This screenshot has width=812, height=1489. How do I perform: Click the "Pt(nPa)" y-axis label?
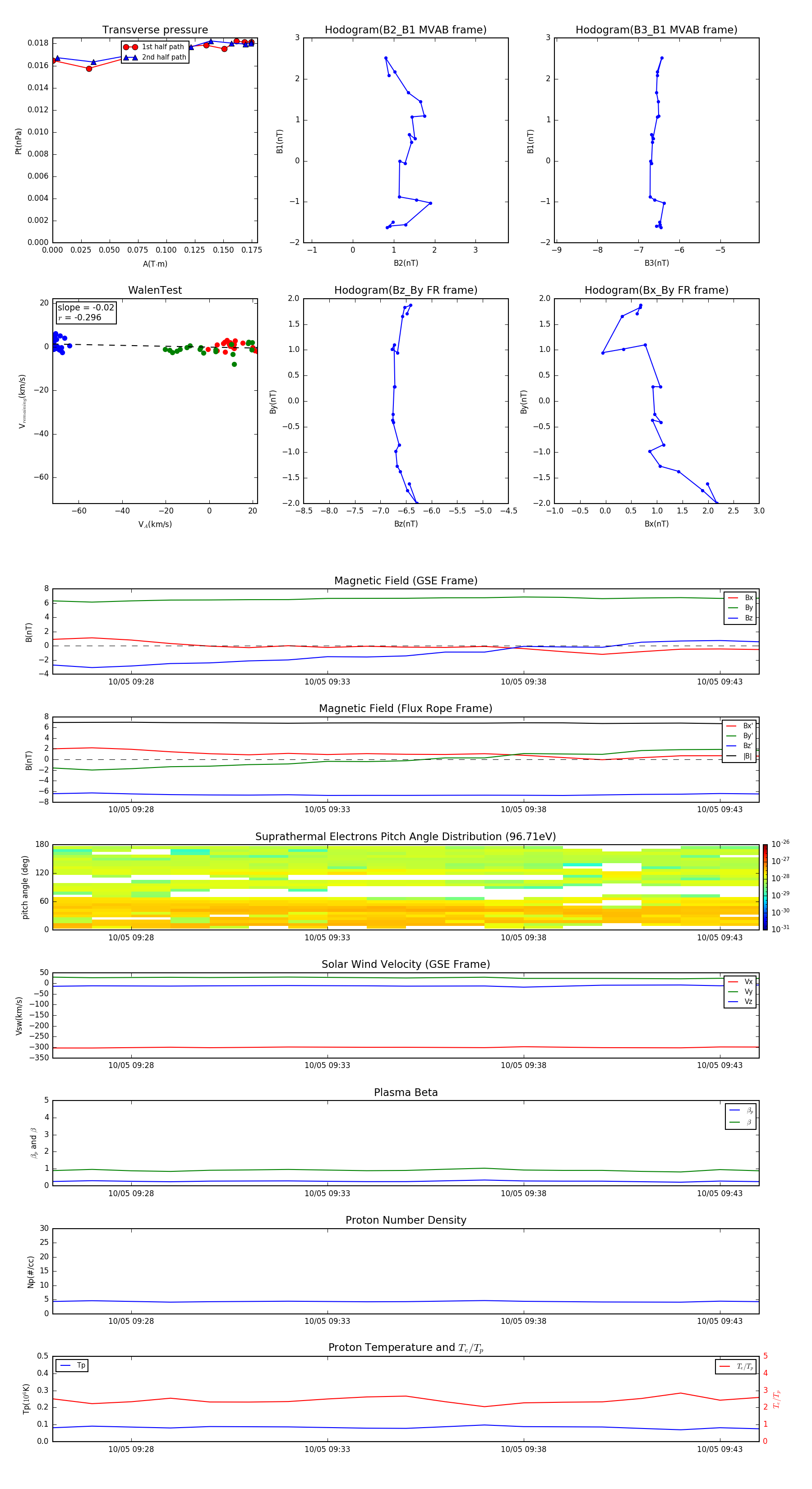point(18,141)
